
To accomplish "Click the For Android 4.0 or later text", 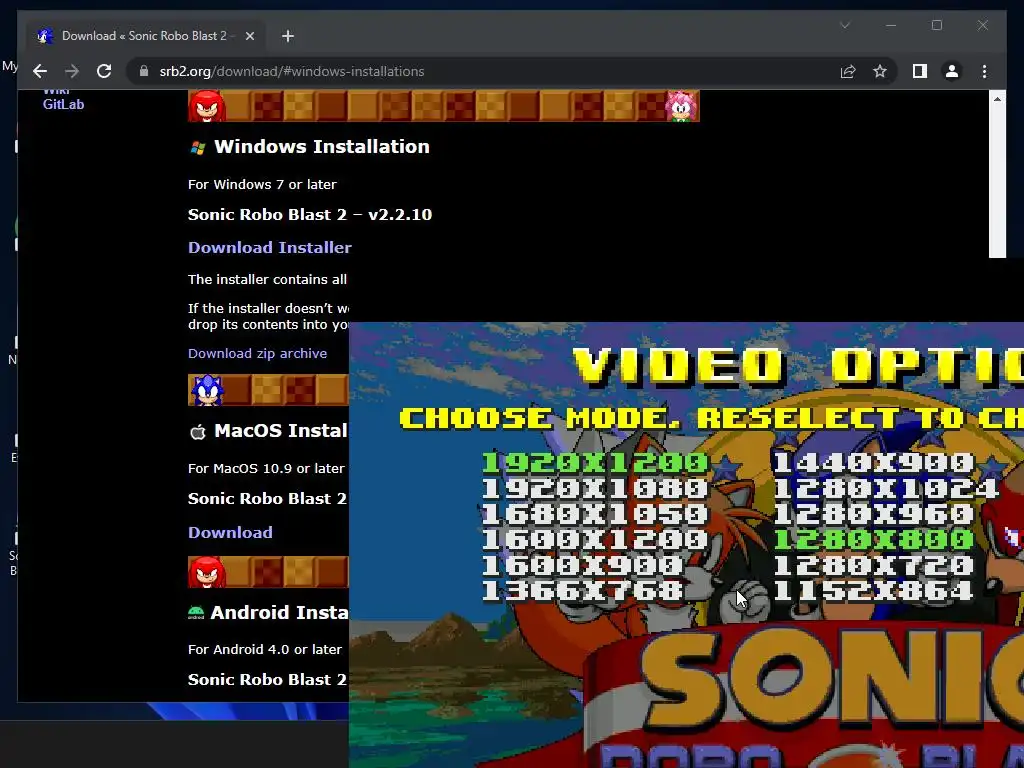I will pos(264,649).
